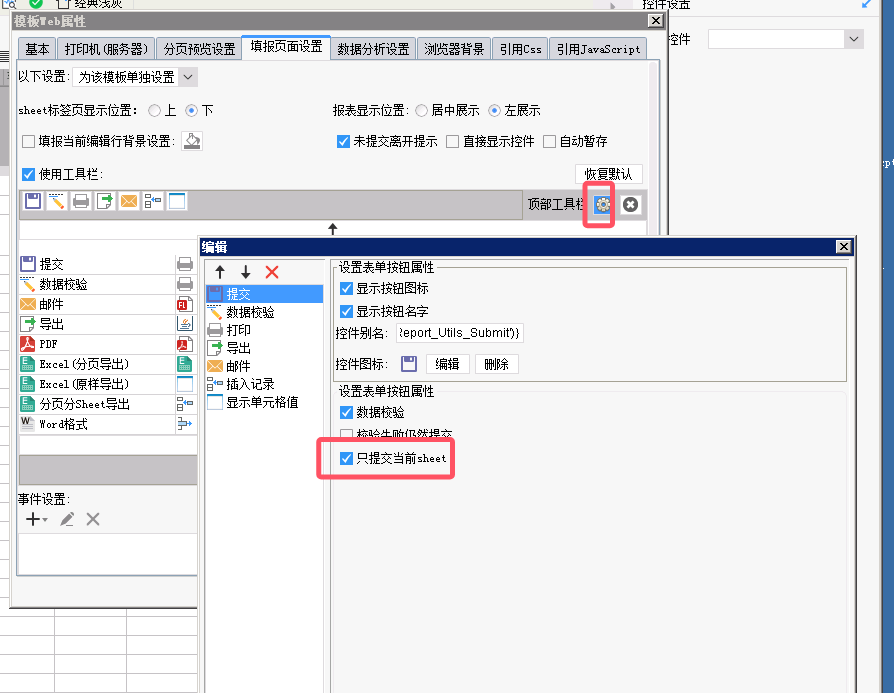Screen dimensions: 894x693
Task: Expand the add event plus dropdown
Action: click(36, 519)
